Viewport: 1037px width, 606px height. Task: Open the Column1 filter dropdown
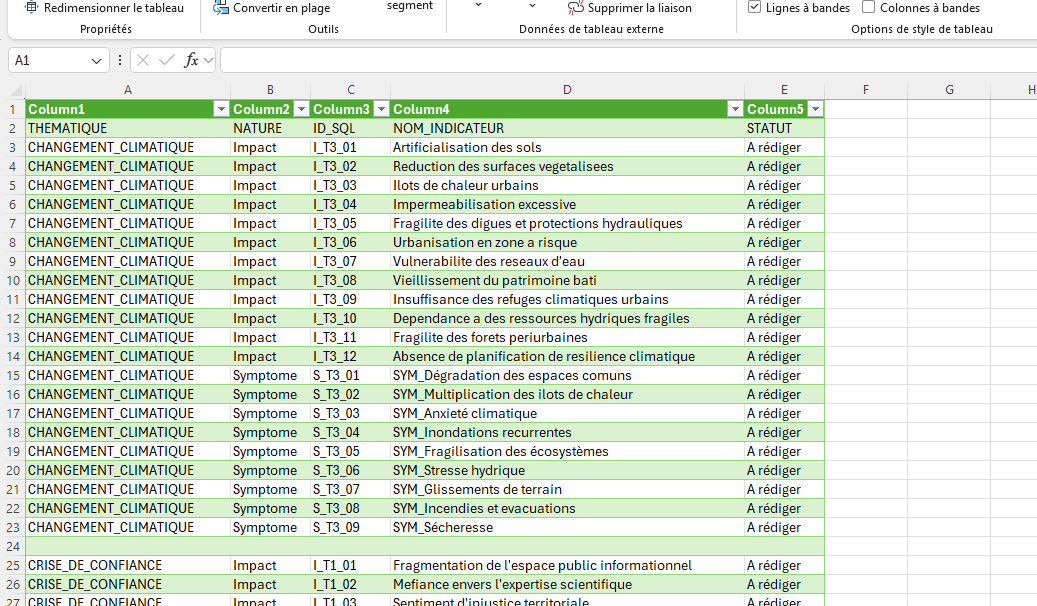pos(221,109)
